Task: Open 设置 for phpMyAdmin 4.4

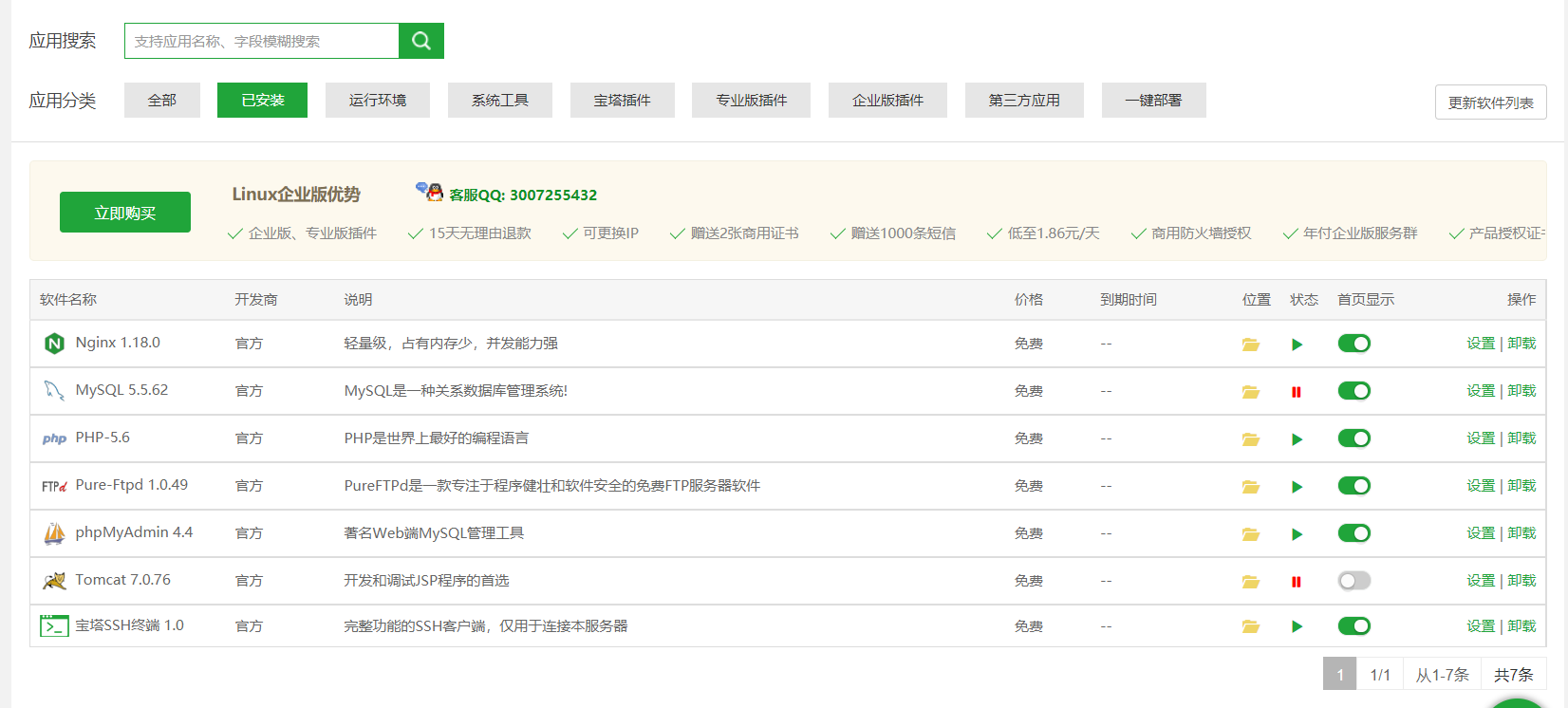Action: pos(1481,533)
